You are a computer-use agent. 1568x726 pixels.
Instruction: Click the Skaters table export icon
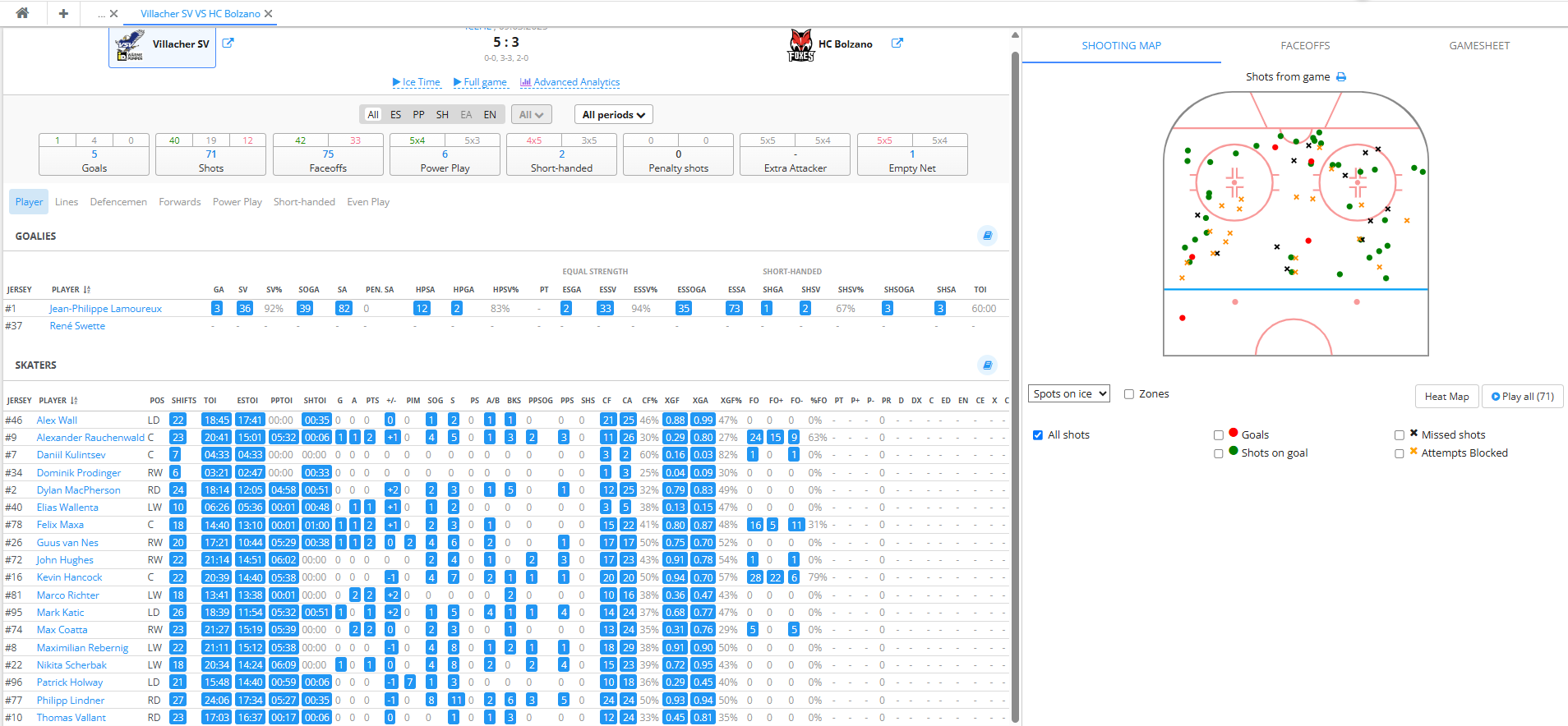[987, 365]
